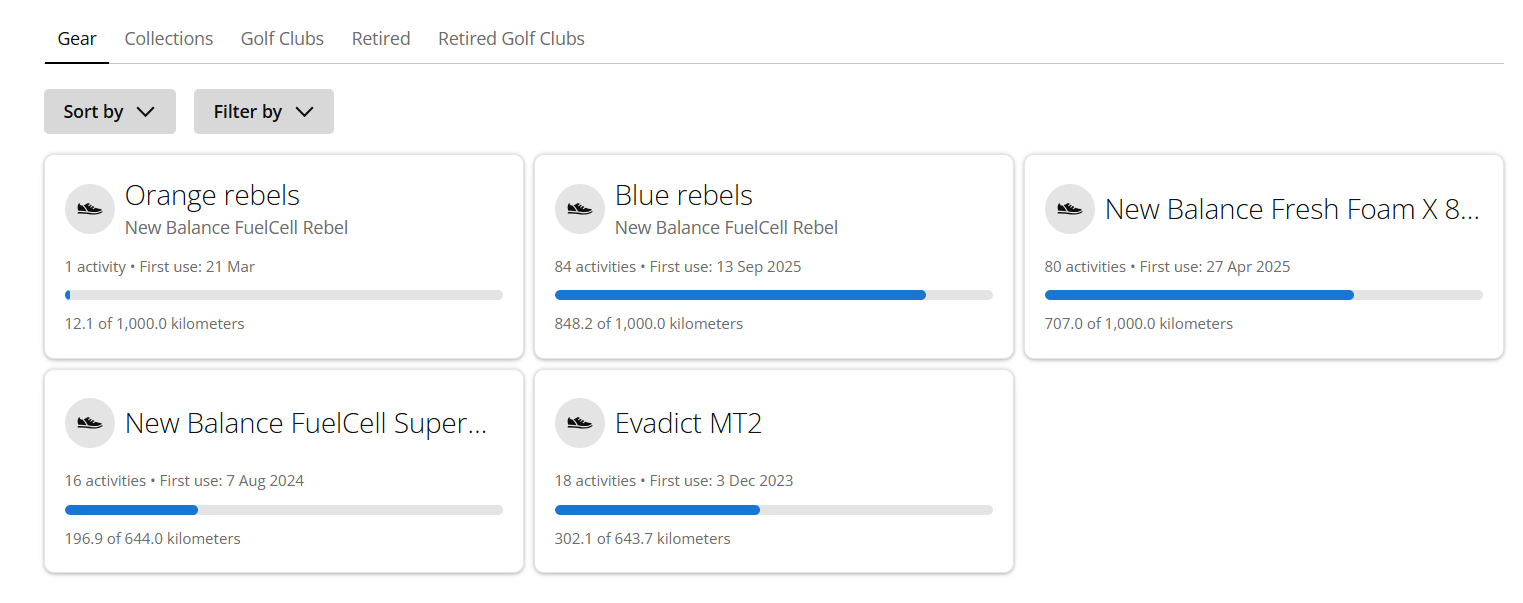Open the Retired tab
1523x603 pixels.
pyautogui.click(x=381, y=38)
